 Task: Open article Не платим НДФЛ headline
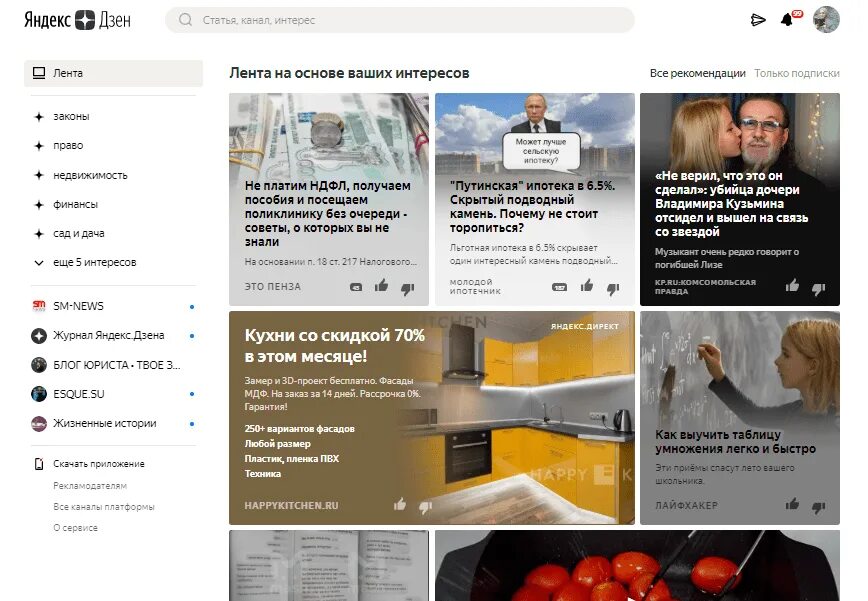[328, 214]
